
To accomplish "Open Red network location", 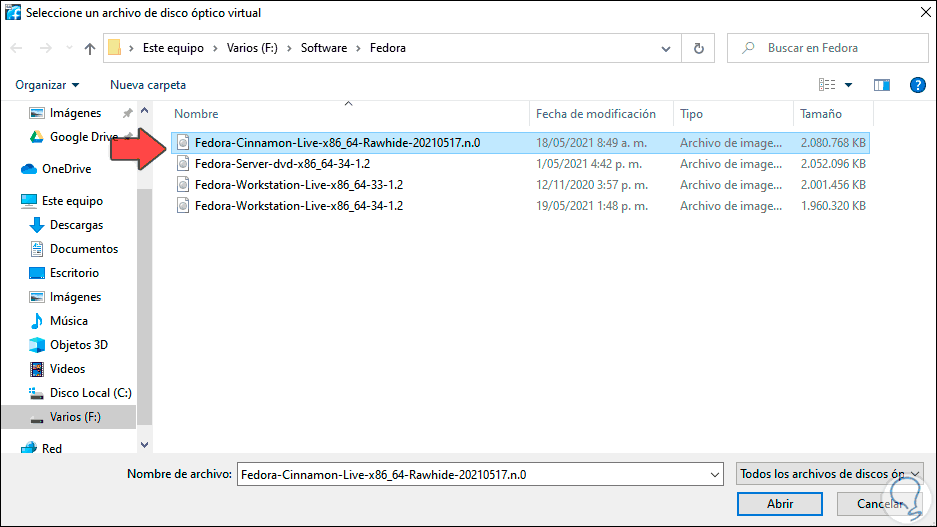I will 51,449.
